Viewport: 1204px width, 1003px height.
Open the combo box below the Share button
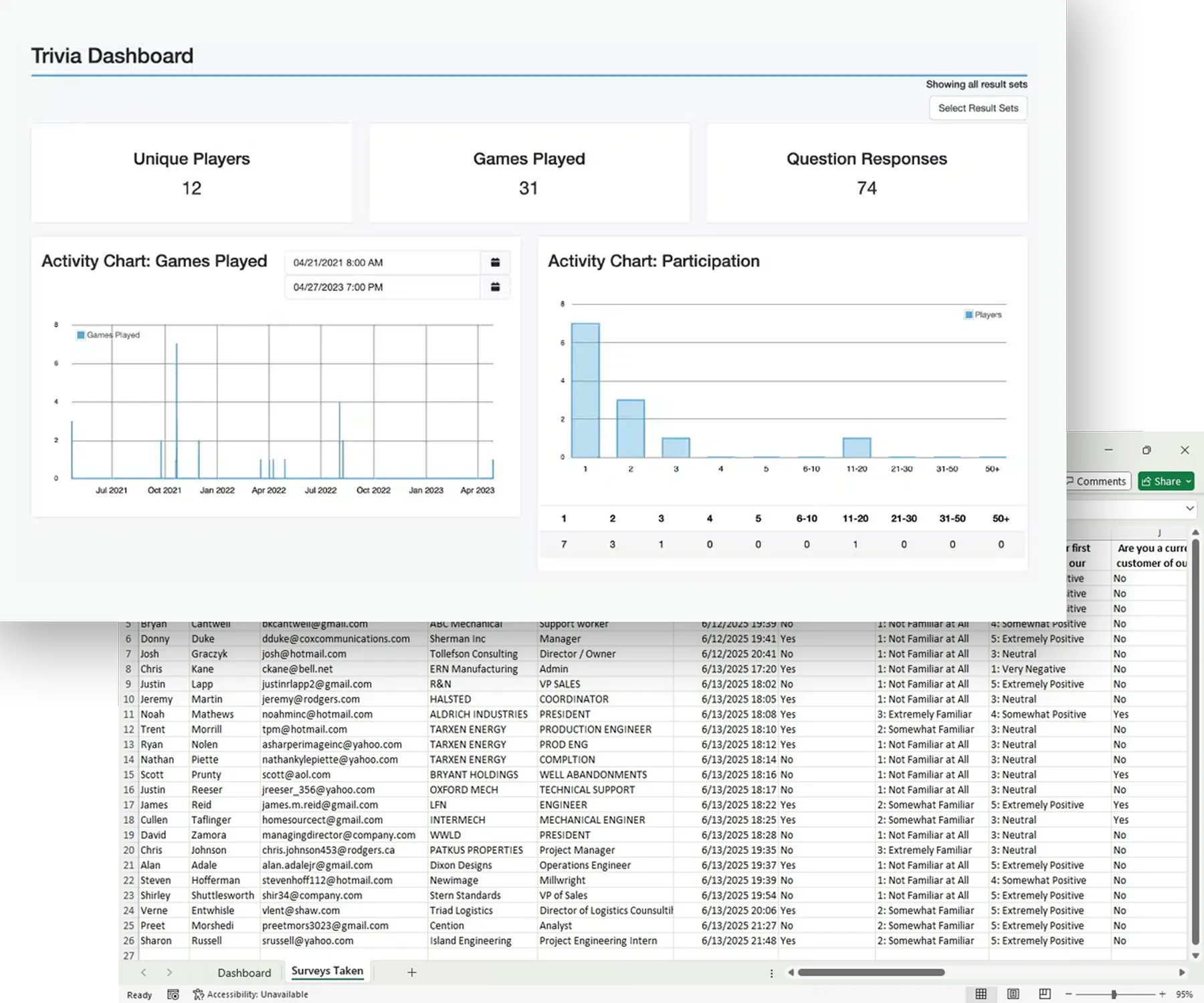coord(1191,509)
